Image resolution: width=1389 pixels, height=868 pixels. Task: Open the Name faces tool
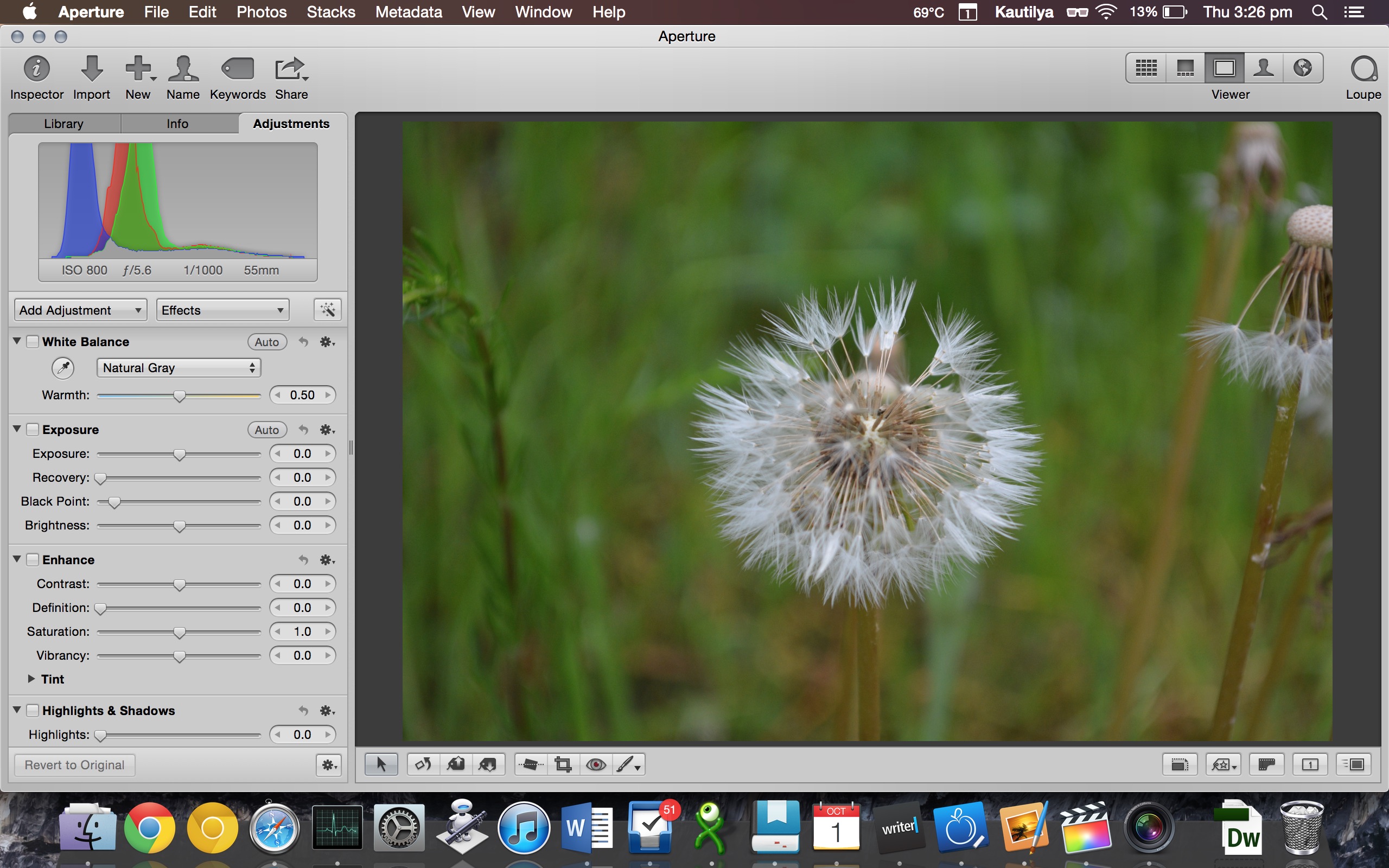pos(183,68)
